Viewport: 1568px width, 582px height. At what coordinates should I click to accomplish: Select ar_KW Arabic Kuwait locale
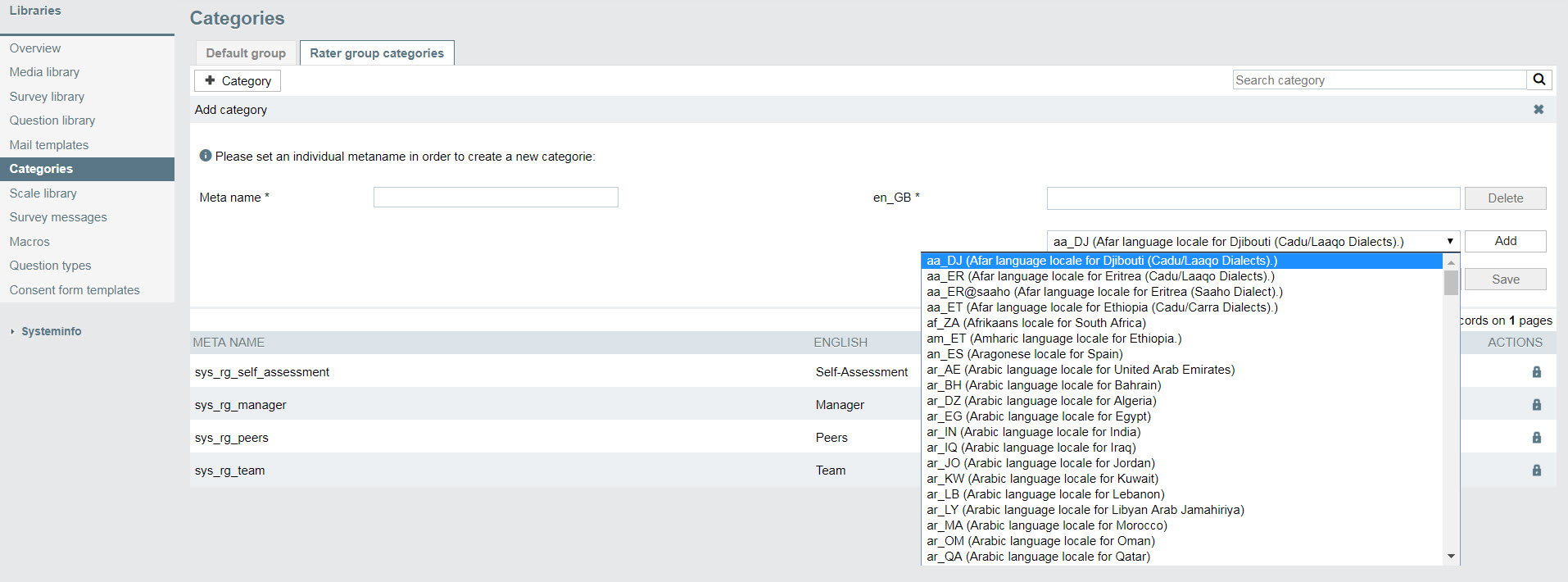(x=1181, y=479)
